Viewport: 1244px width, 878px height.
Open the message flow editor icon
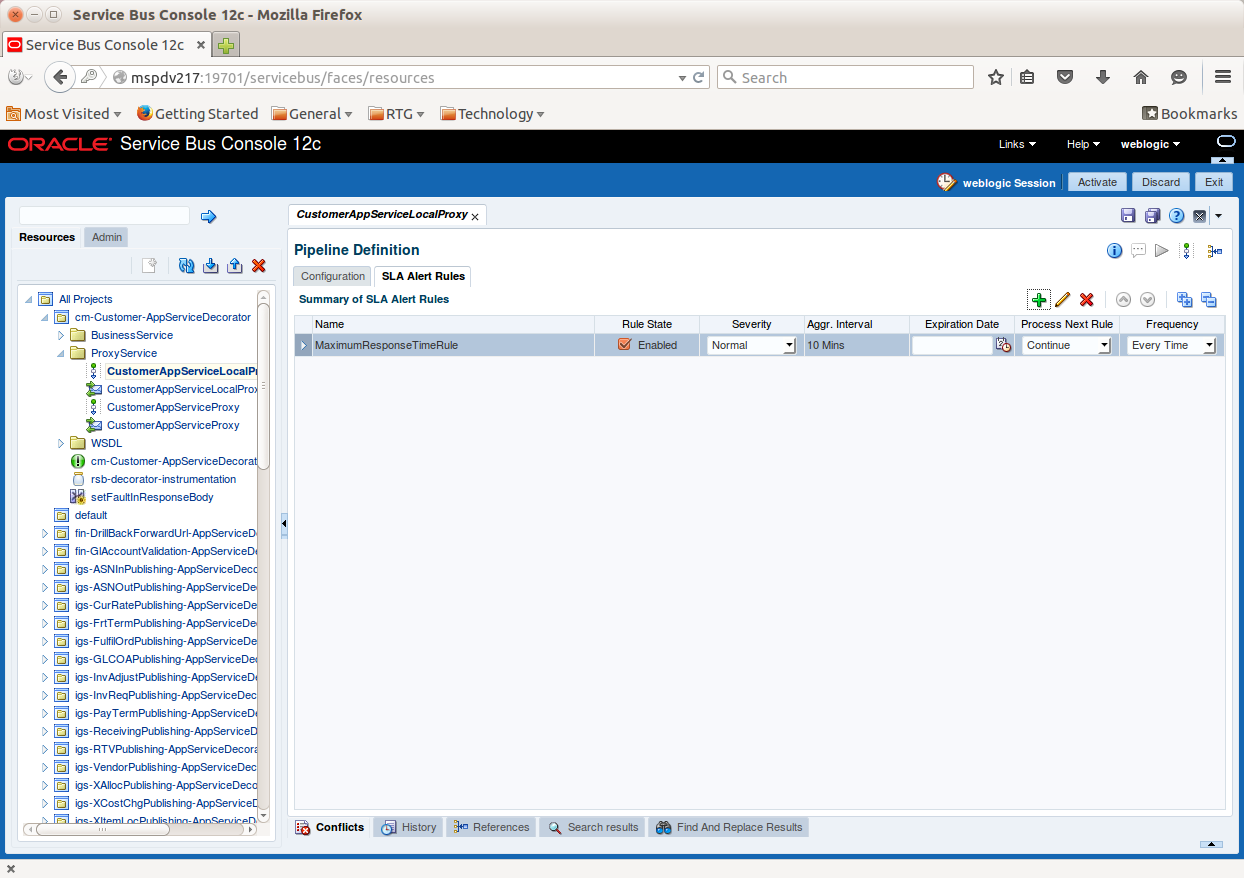[1187, 251]
